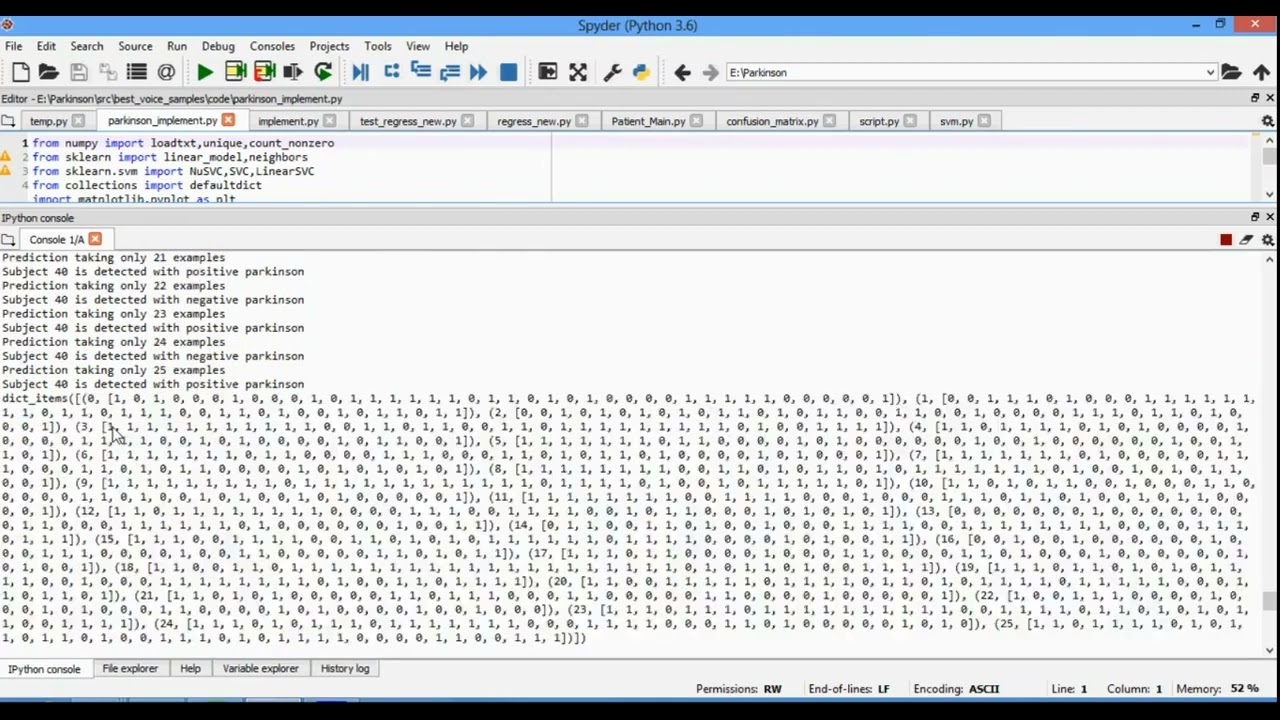The height and width of the screenshot is (720, 1280).
Task: Go forward with the right arrow
Action: tap(711, 72)
